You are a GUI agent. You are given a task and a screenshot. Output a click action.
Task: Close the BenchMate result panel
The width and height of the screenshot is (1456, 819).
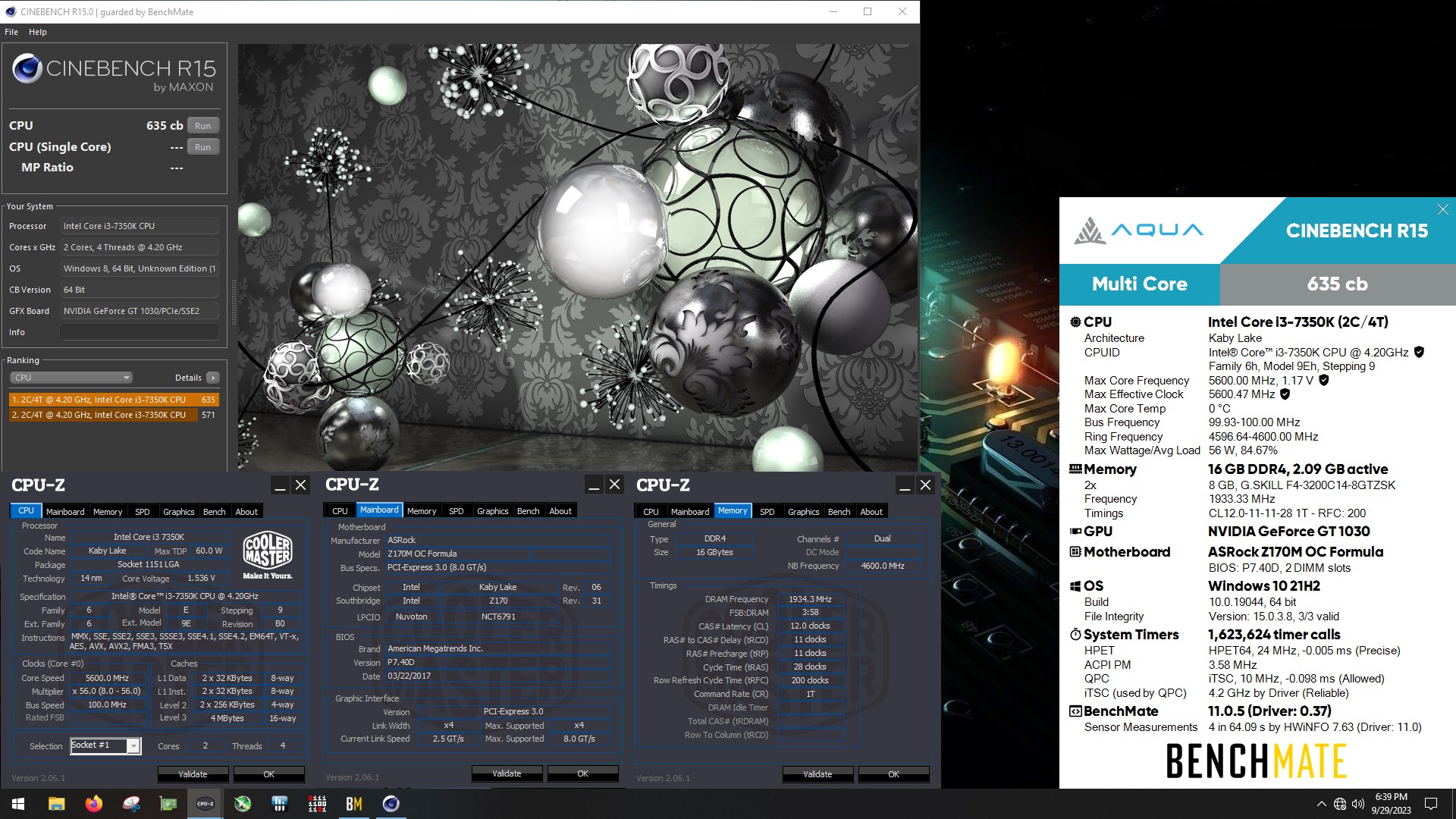(x=1443, y=209)
